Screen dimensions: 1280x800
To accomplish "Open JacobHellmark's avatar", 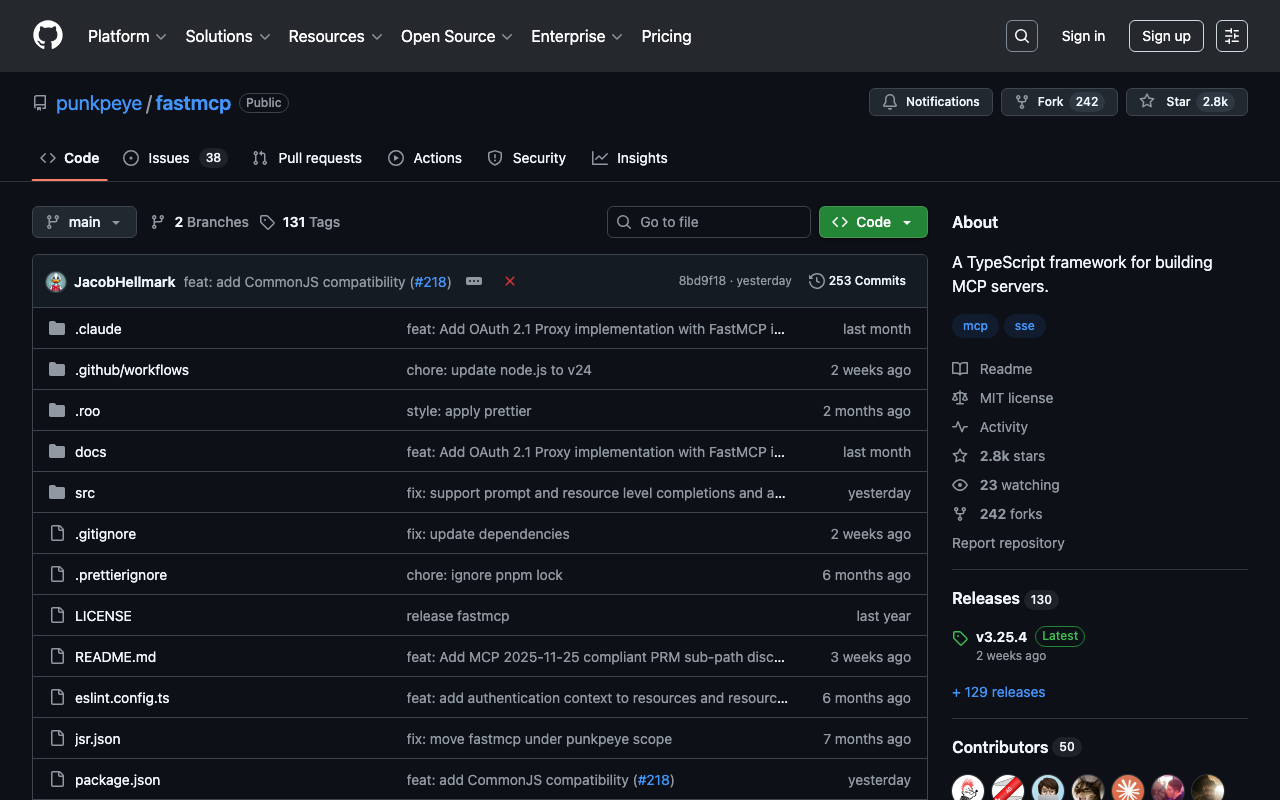I will tap(56, 282).
